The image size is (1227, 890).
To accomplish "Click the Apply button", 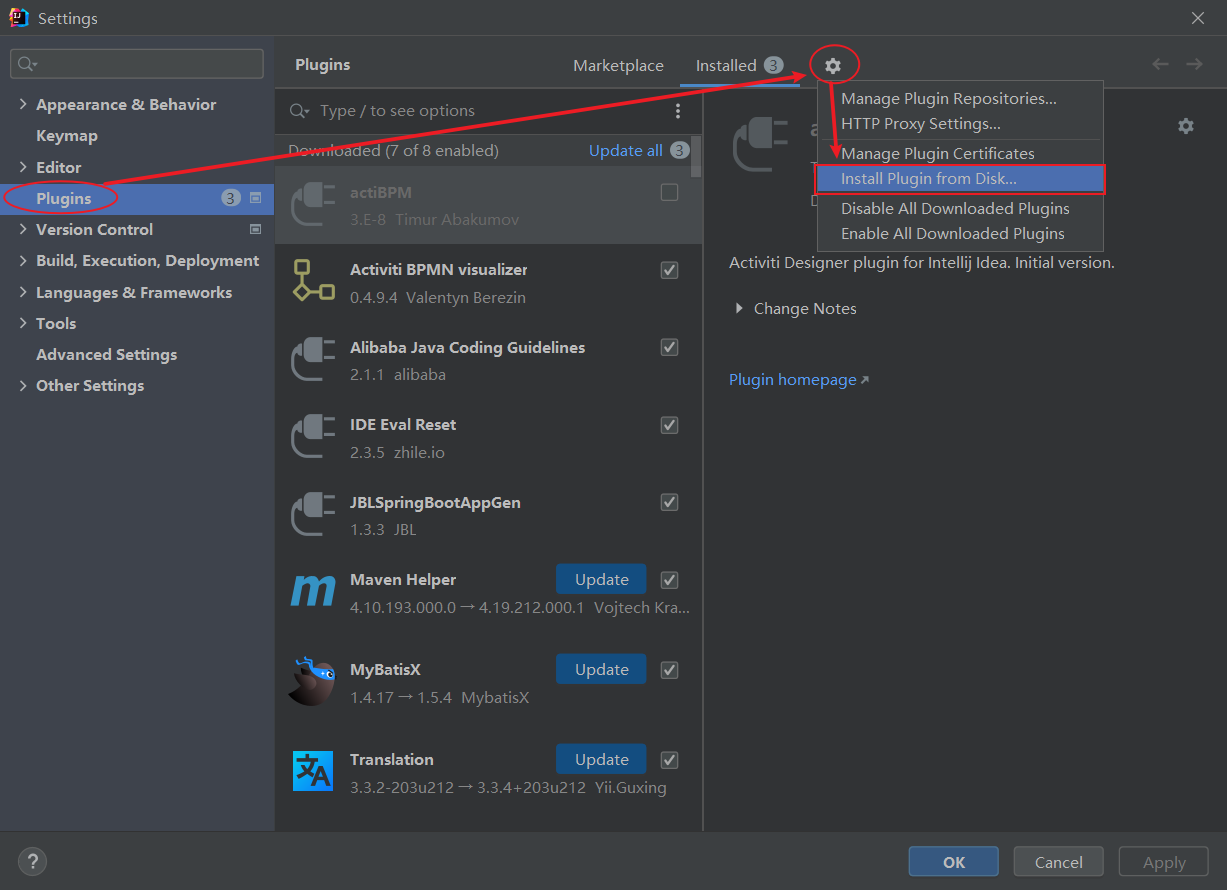I will pos(1164,862).
